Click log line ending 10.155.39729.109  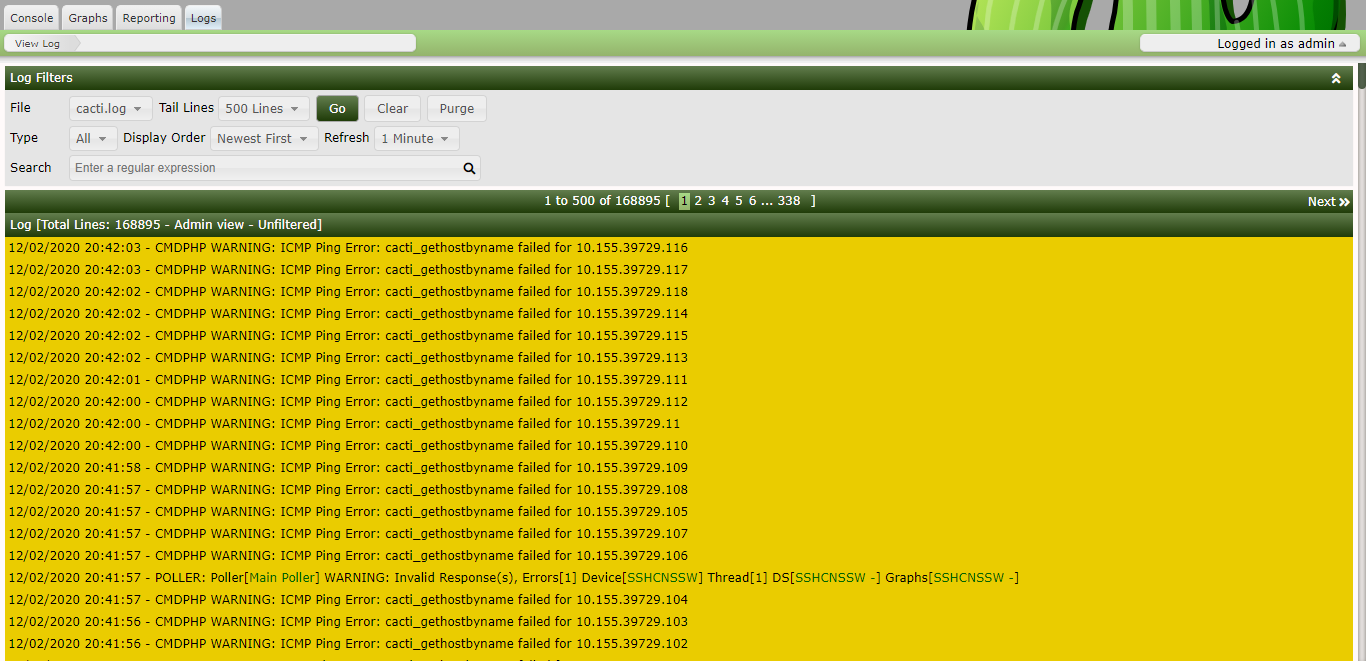click(x=348, y=468)
